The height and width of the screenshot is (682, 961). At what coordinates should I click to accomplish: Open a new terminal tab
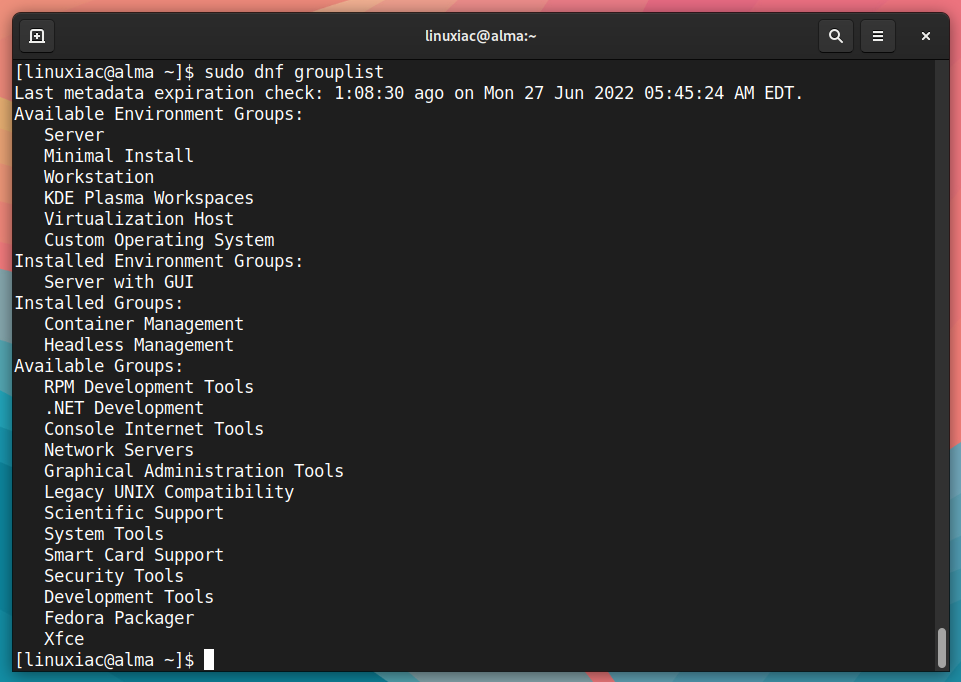37,36
